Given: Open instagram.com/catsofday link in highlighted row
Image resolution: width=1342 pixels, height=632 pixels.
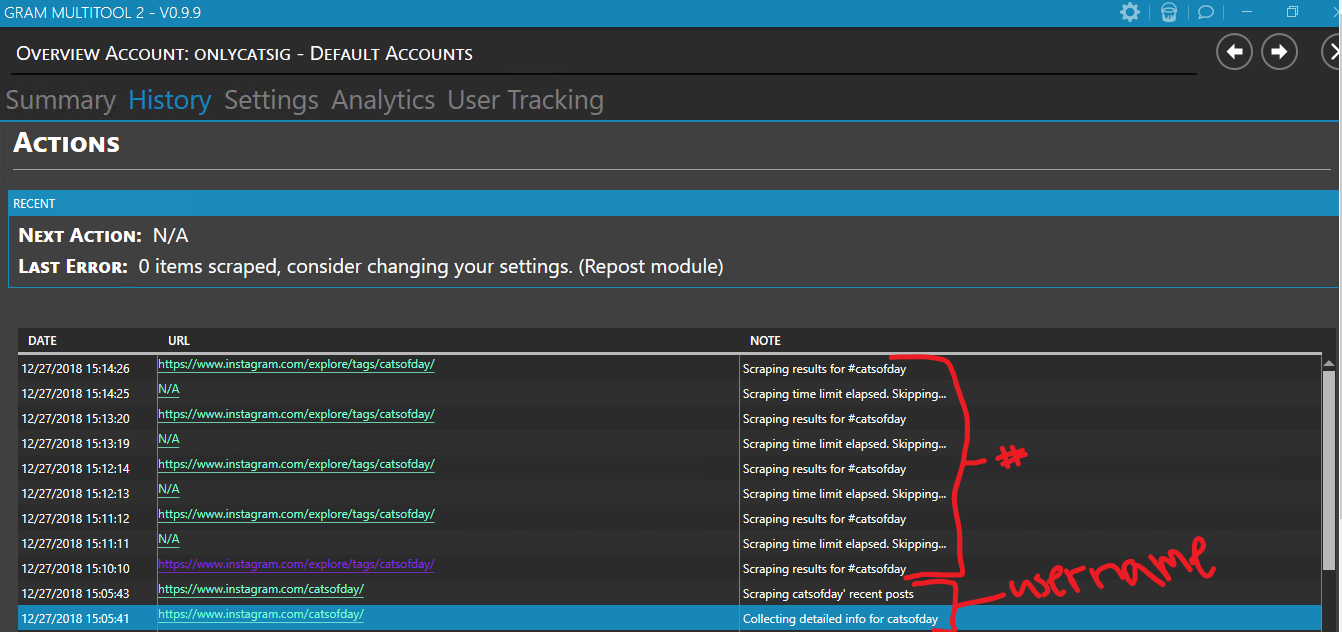Looking at the screenshot, I should [261, 615].
